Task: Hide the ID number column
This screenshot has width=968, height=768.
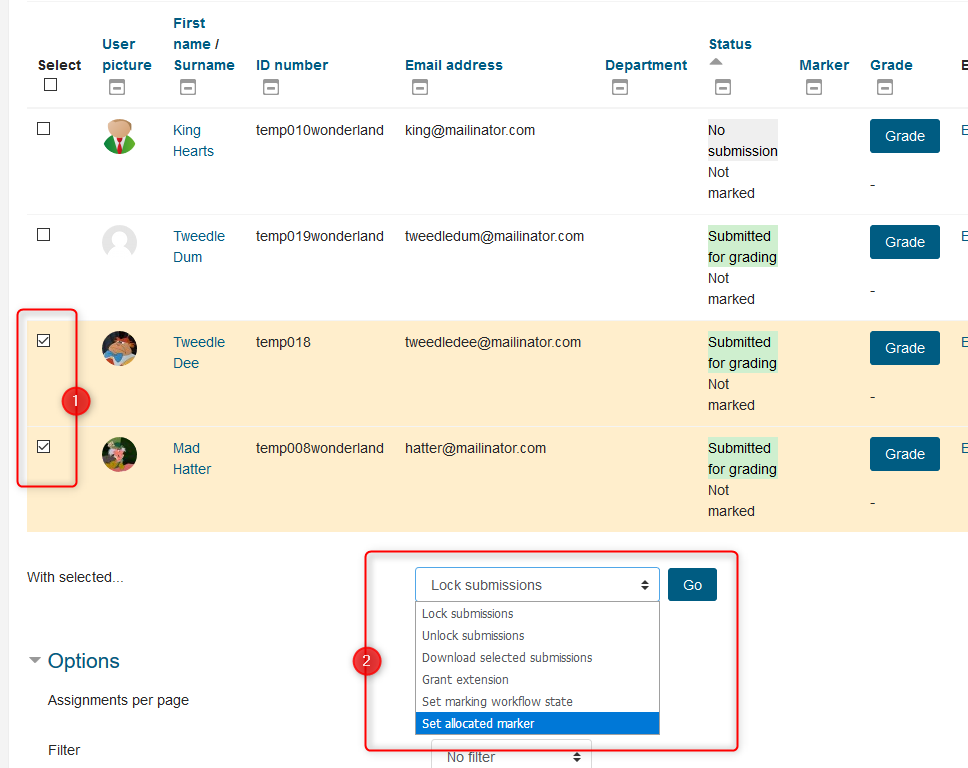Action: coord(270,88)
